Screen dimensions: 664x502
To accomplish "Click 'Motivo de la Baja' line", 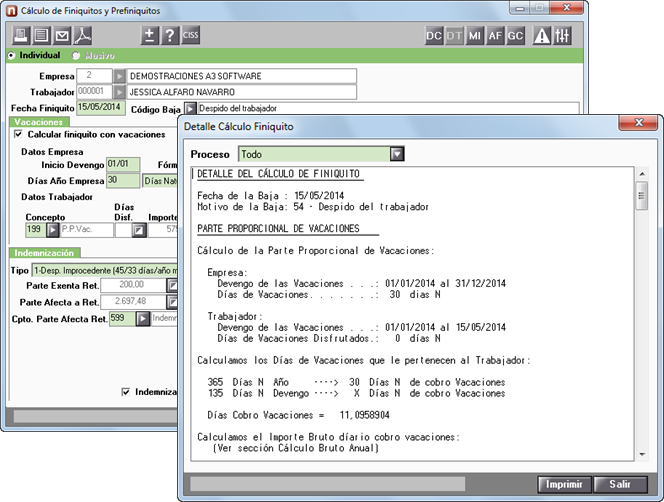I will [x=313, y=207].
